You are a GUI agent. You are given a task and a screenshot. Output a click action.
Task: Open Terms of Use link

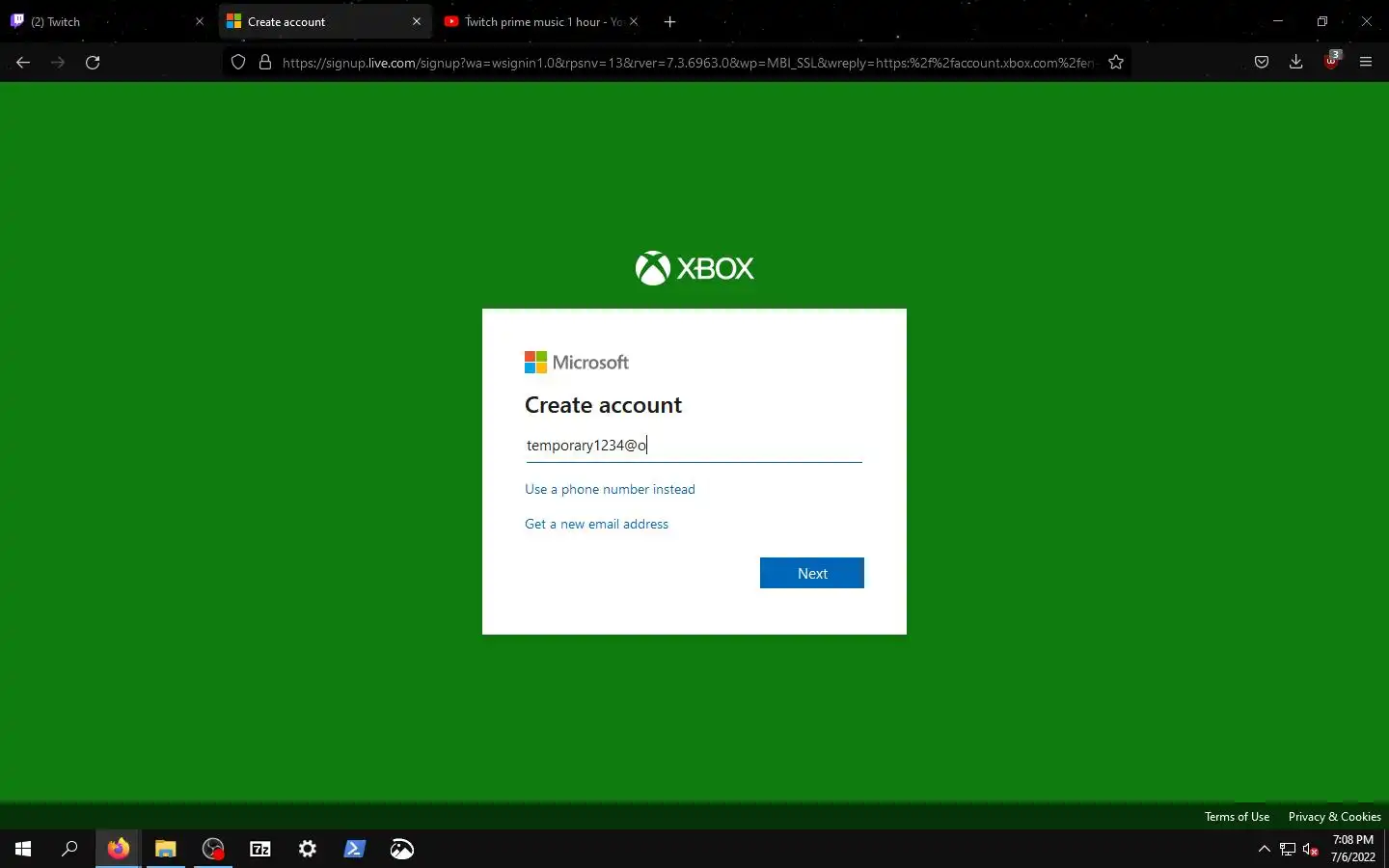(1237, 817)
